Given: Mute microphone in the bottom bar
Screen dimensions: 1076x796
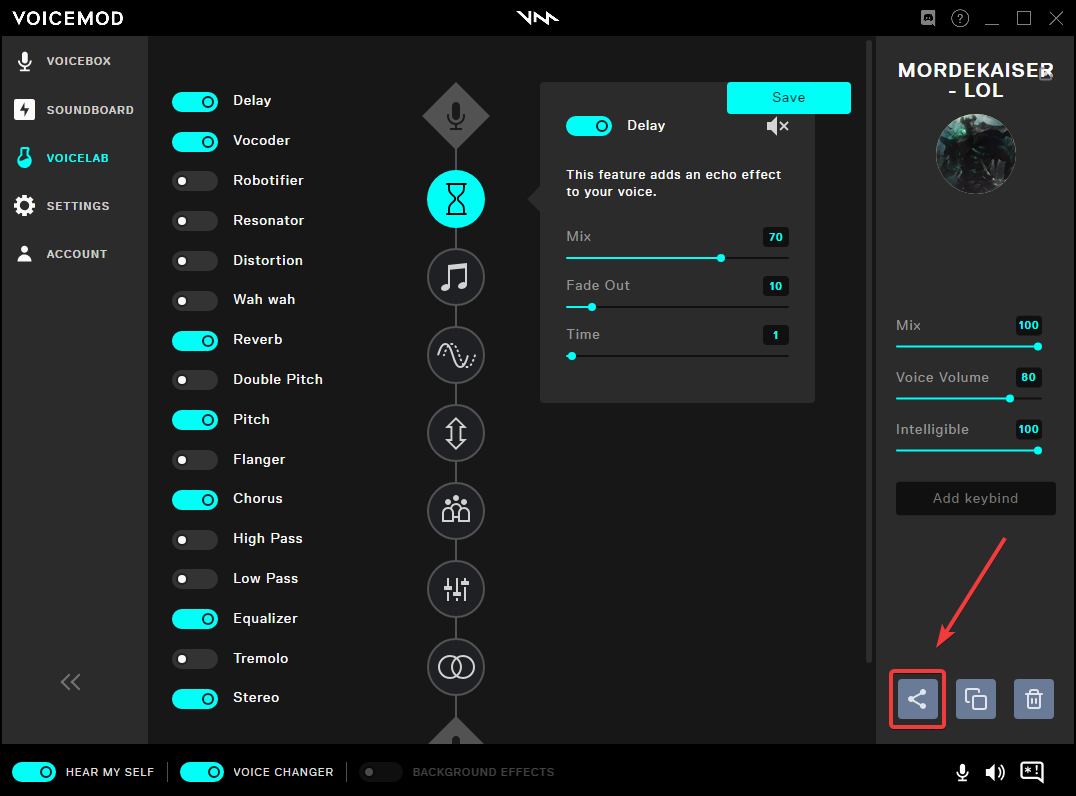Looking at the screenshot, I should coord(963,773).
